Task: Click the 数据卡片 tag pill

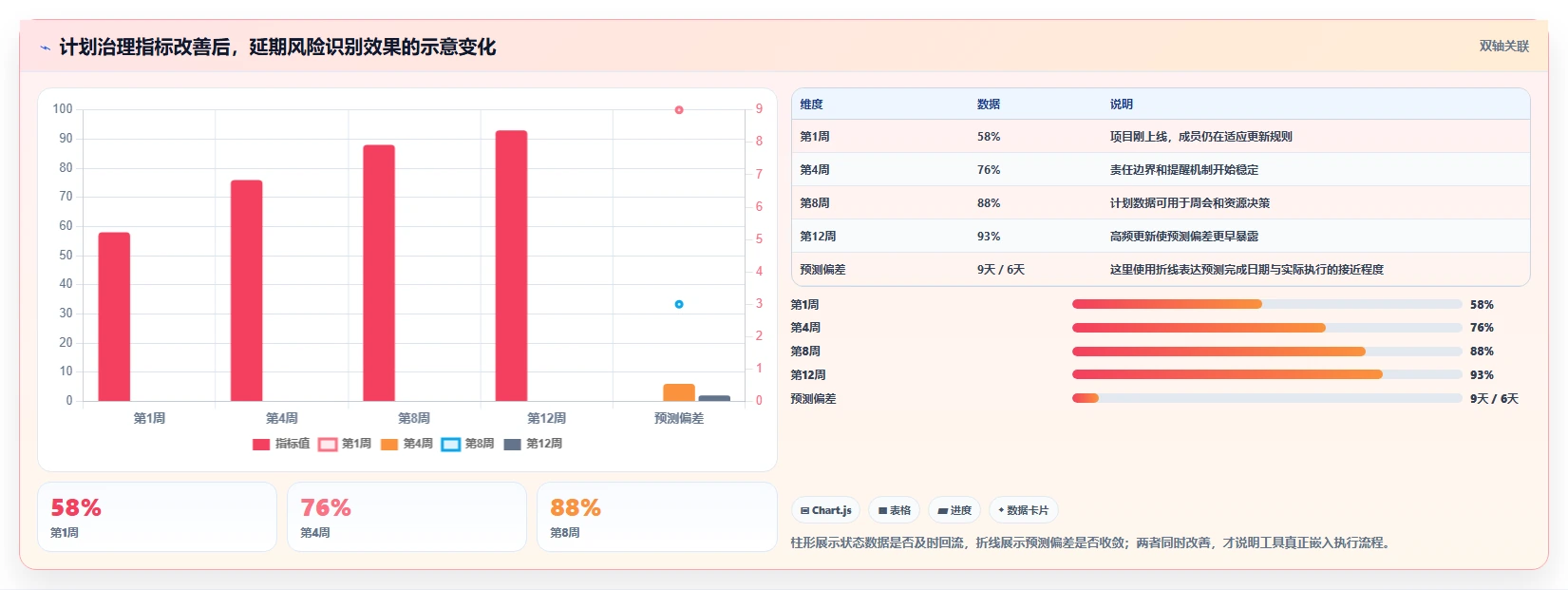Action: [1024, 510]
